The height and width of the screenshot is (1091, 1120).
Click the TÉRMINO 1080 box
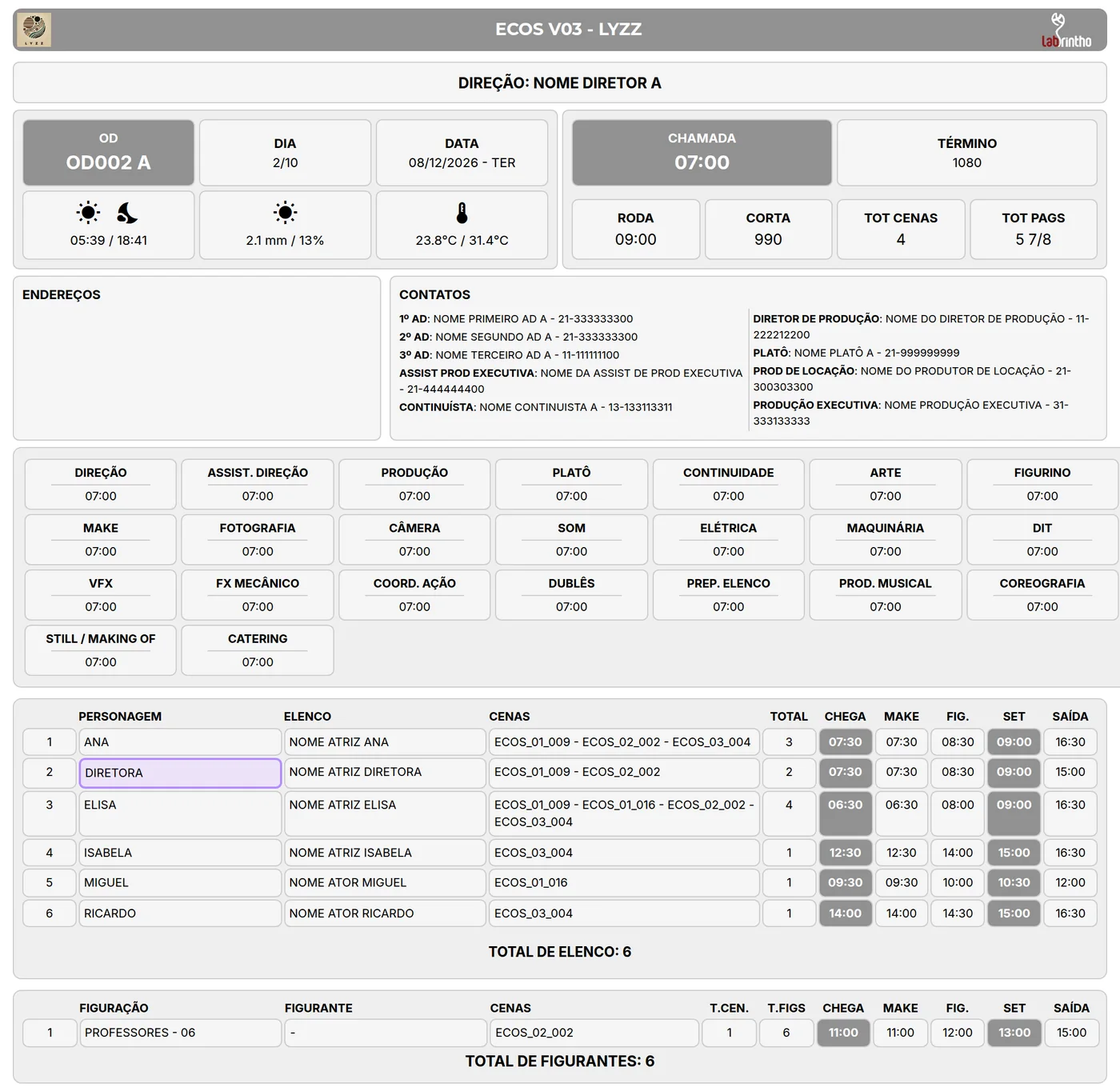coord(967,153)
